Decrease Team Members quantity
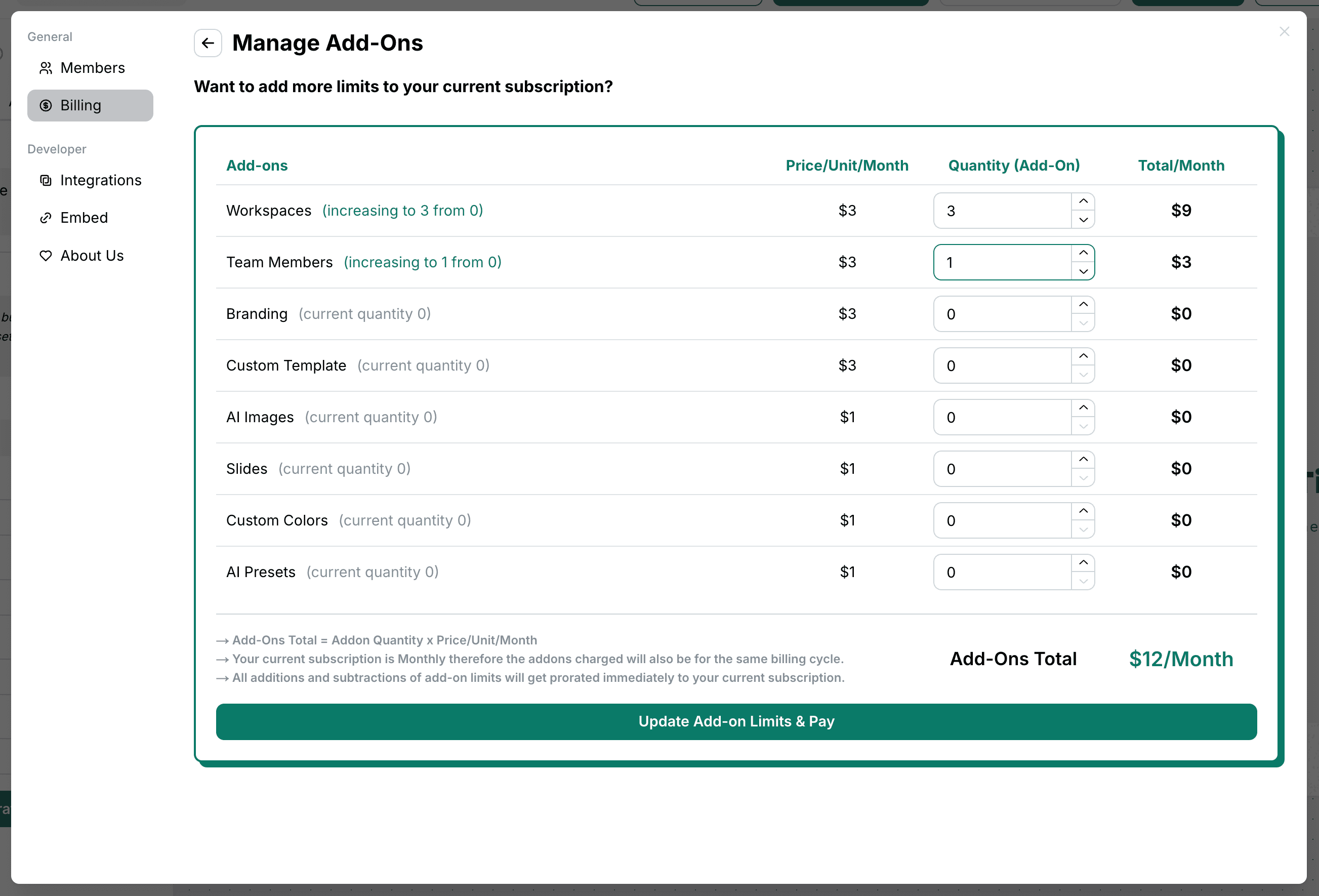 coord(1084,272)
